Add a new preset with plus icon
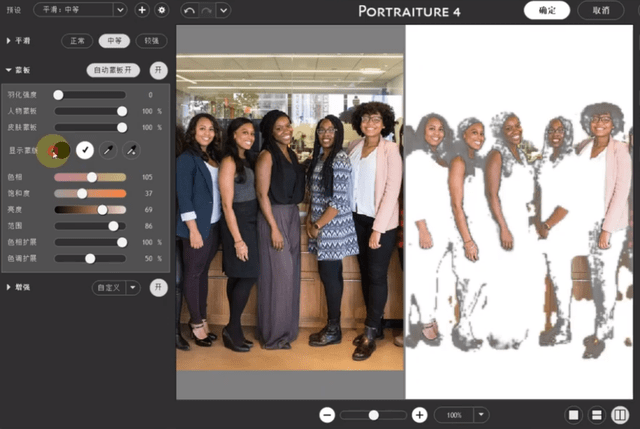Image resolution: width=640 pixels, height=429 pixels. [x=142, y=10]
